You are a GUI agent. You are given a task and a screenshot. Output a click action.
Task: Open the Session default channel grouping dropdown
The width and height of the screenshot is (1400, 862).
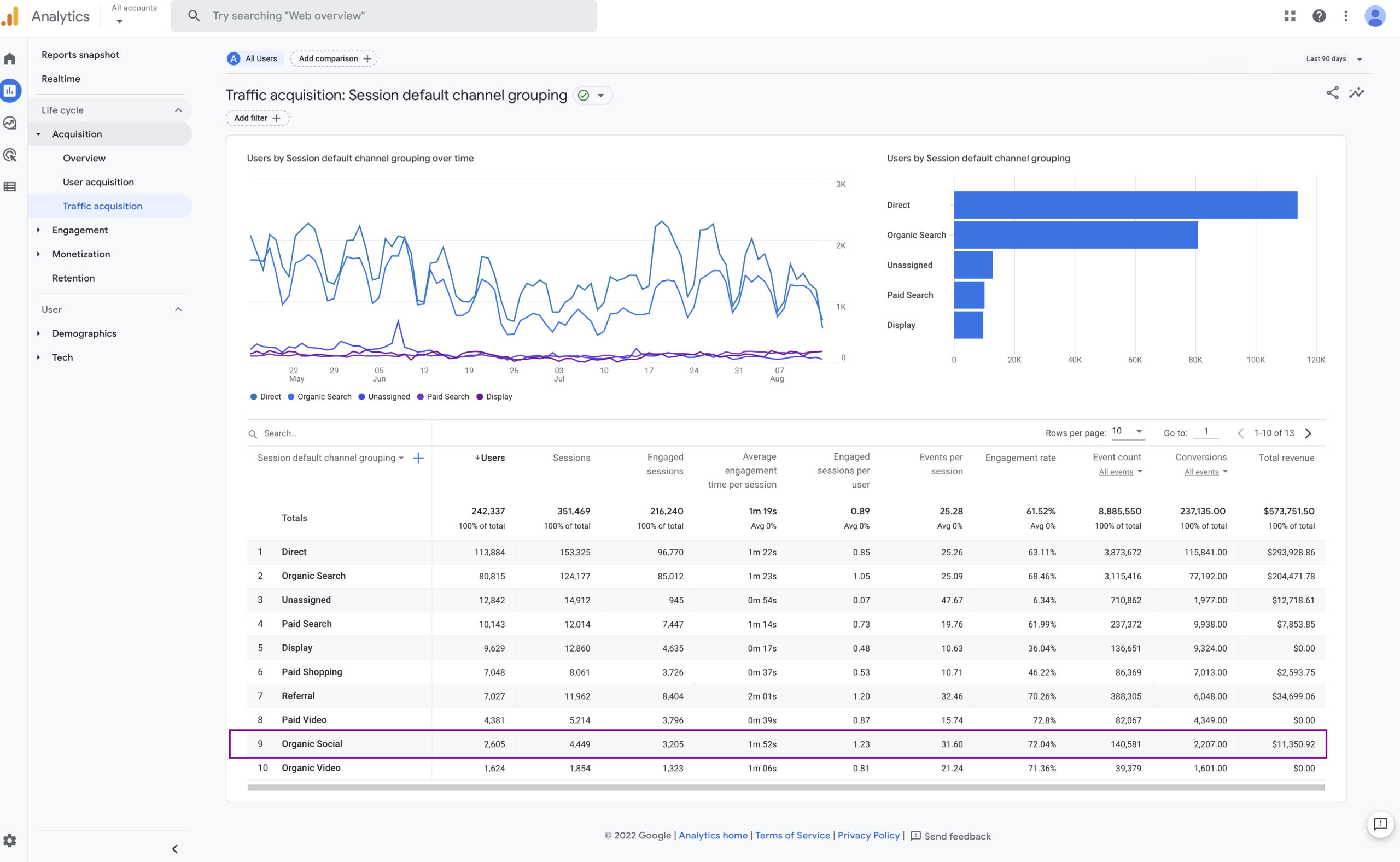point(331,458)
